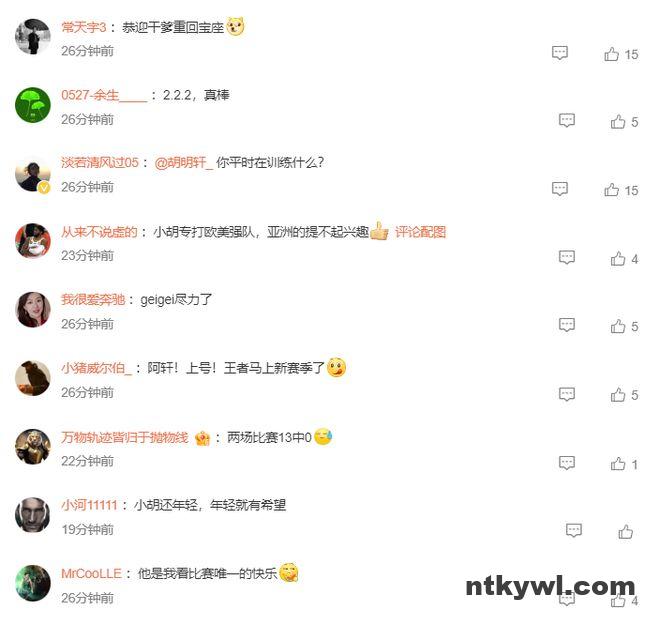
Task: Click 我很爱奔驰's avatar photo
Action: (33, 309)
